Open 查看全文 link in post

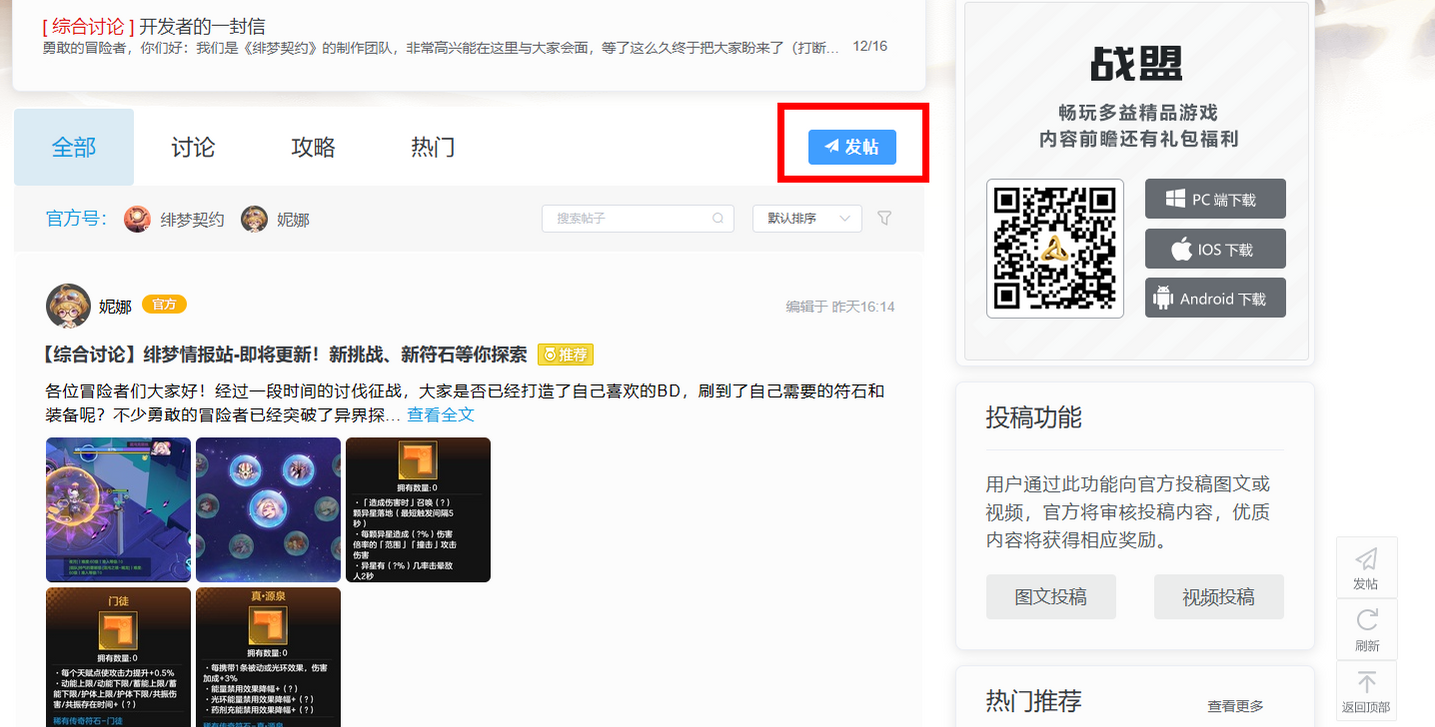click(441, 415)
